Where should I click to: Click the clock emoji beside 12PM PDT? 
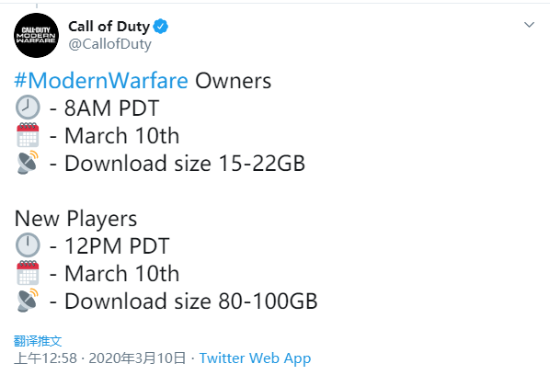[28, 245]
